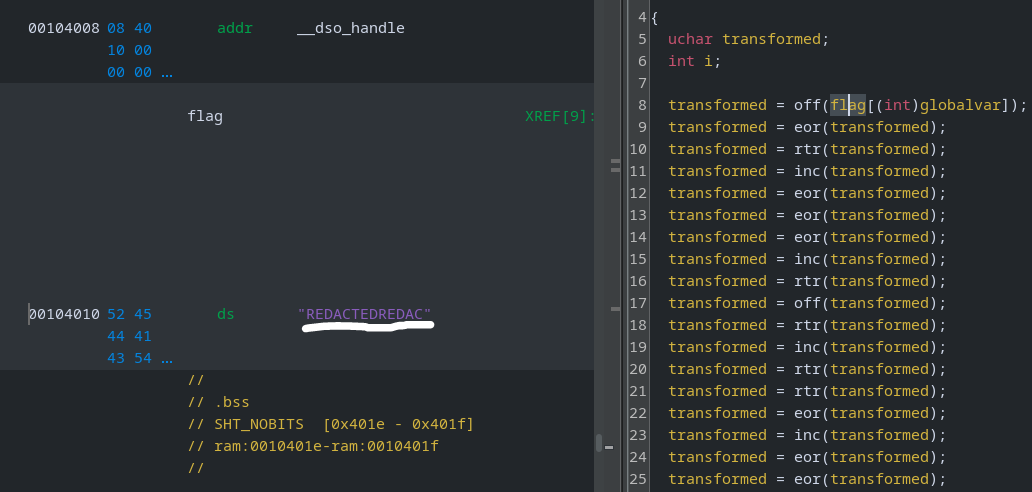Screen dimensions: 1032x492
Task: Select the flag label in the listing
Action: (x=205, y=116)
